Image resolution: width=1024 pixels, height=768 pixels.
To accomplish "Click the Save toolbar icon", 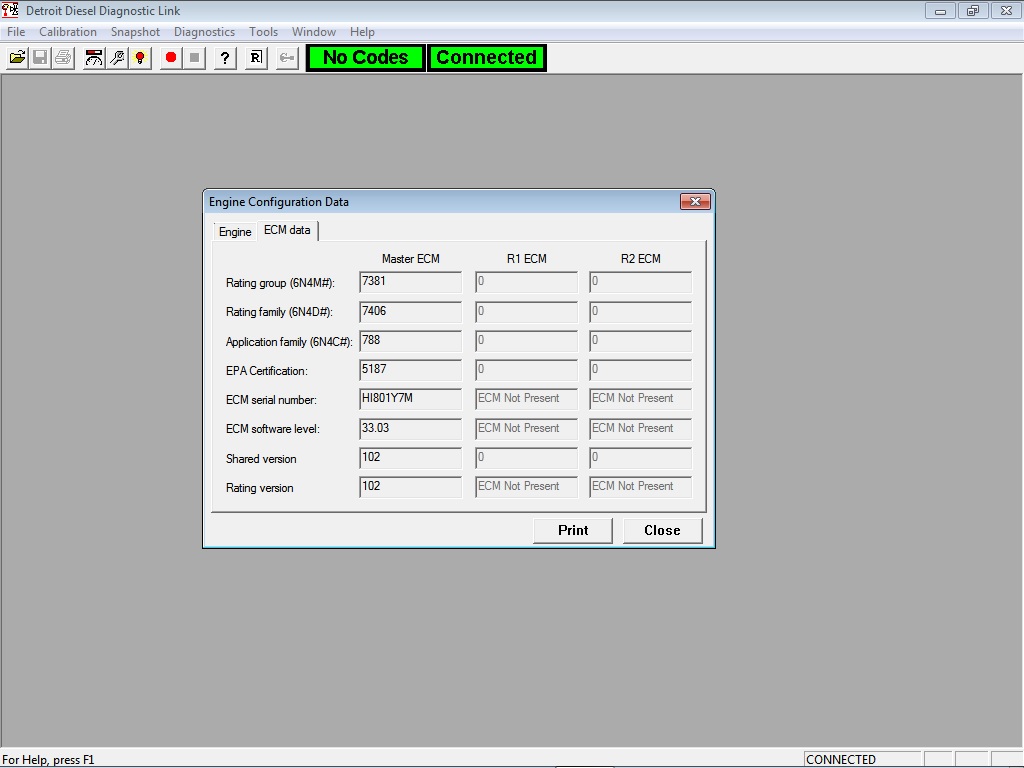I will pos(39,57).
